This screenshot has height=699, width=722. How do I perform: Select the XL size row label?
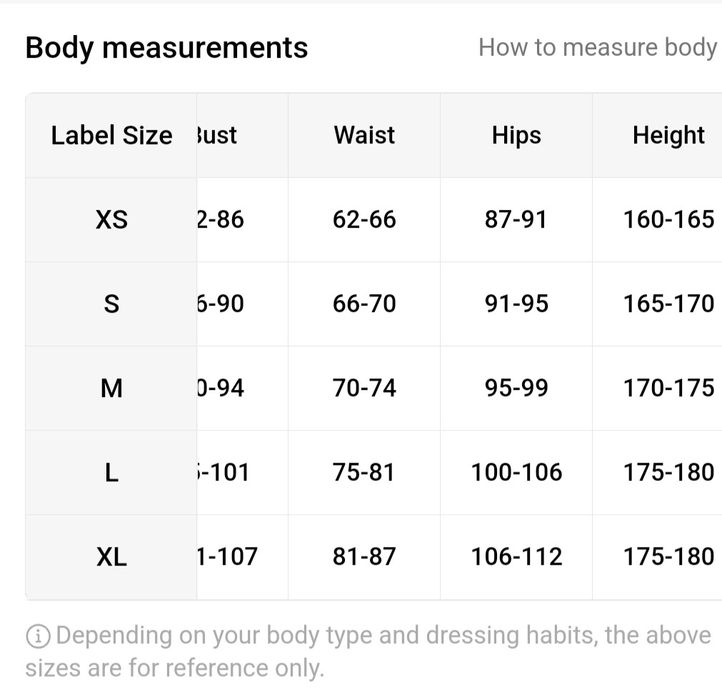coord(111,557)
